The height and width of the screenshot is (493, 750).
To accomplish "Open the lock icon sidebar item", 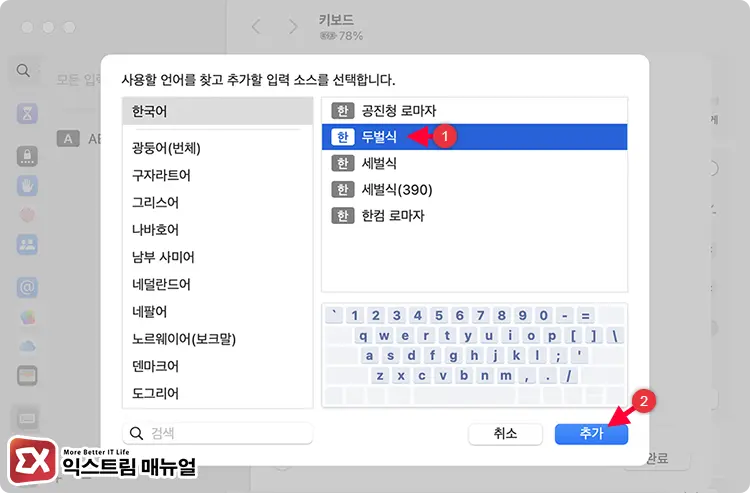I will point(27,156).
